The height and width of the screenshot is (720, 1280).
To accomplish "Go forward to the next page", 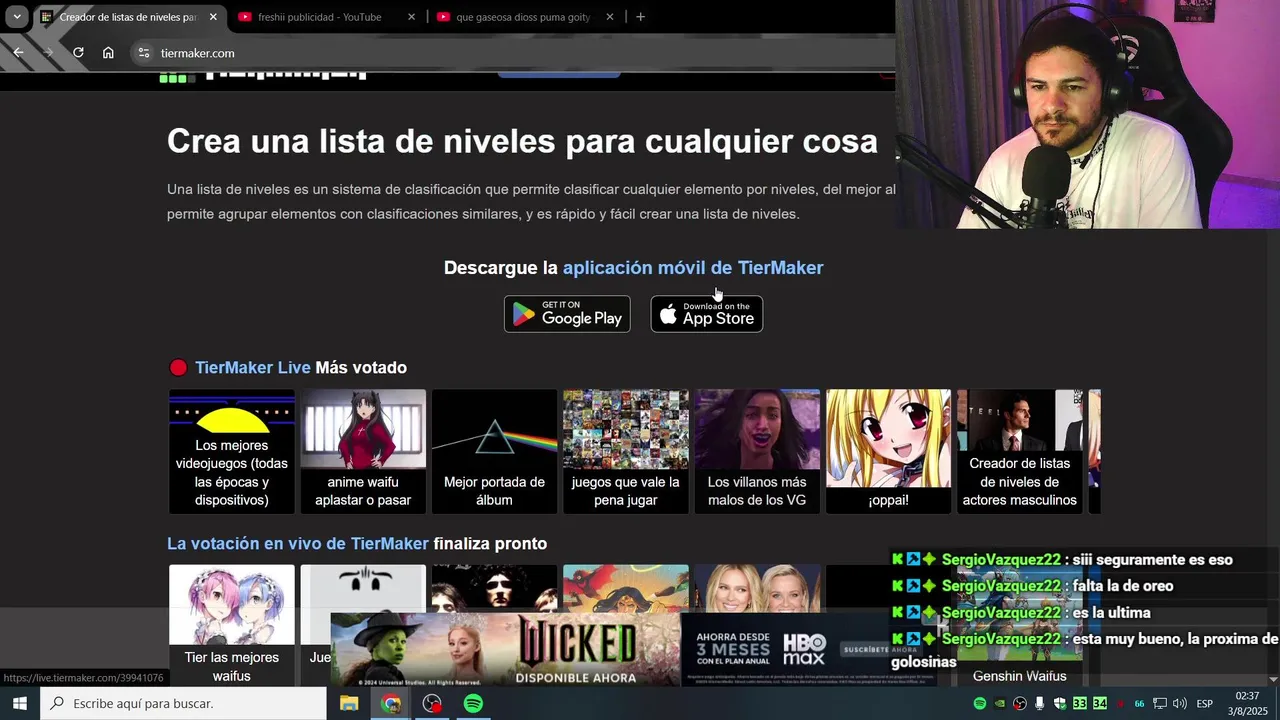I will 48,53.
